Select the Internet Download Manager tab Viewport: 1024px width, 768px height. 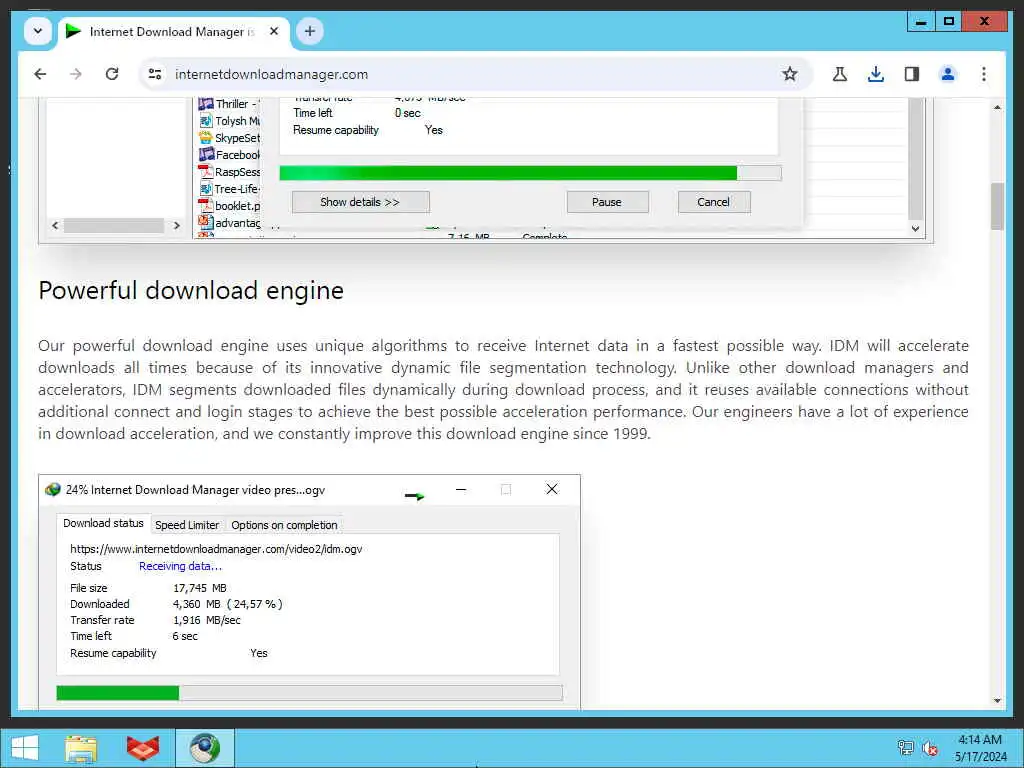pos(173,32)
